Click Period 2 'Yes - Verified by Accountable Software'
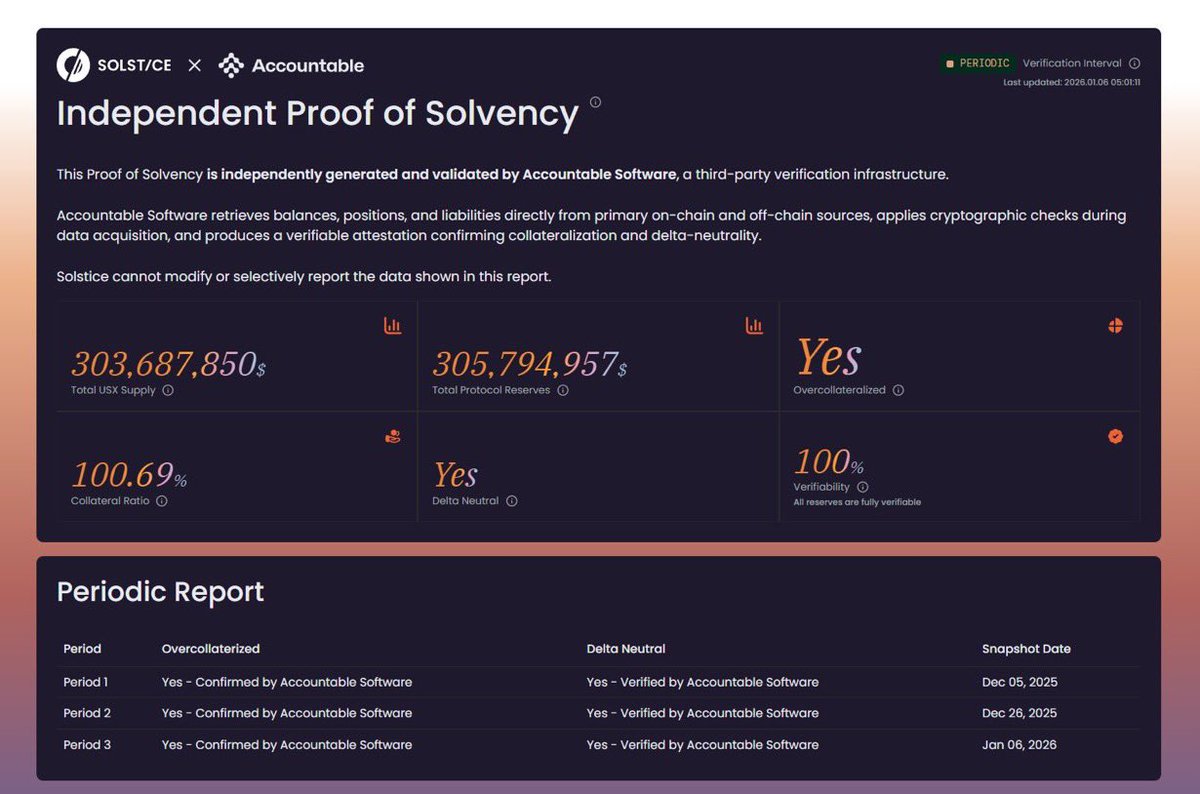Image resolution: width=1200 pixels, height=794 pixels. 703,713
